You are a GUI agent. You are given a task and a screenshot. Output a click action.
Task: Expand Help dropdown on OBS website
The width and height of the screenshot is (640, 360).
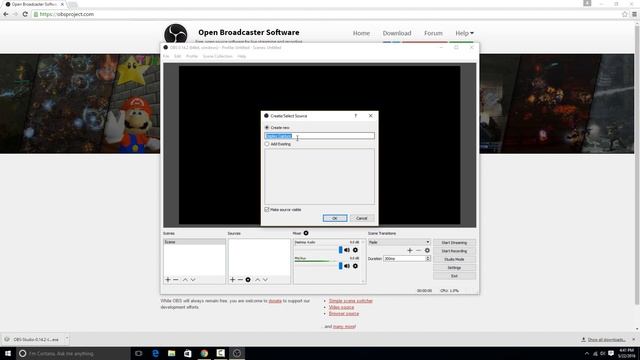(464, 33)
